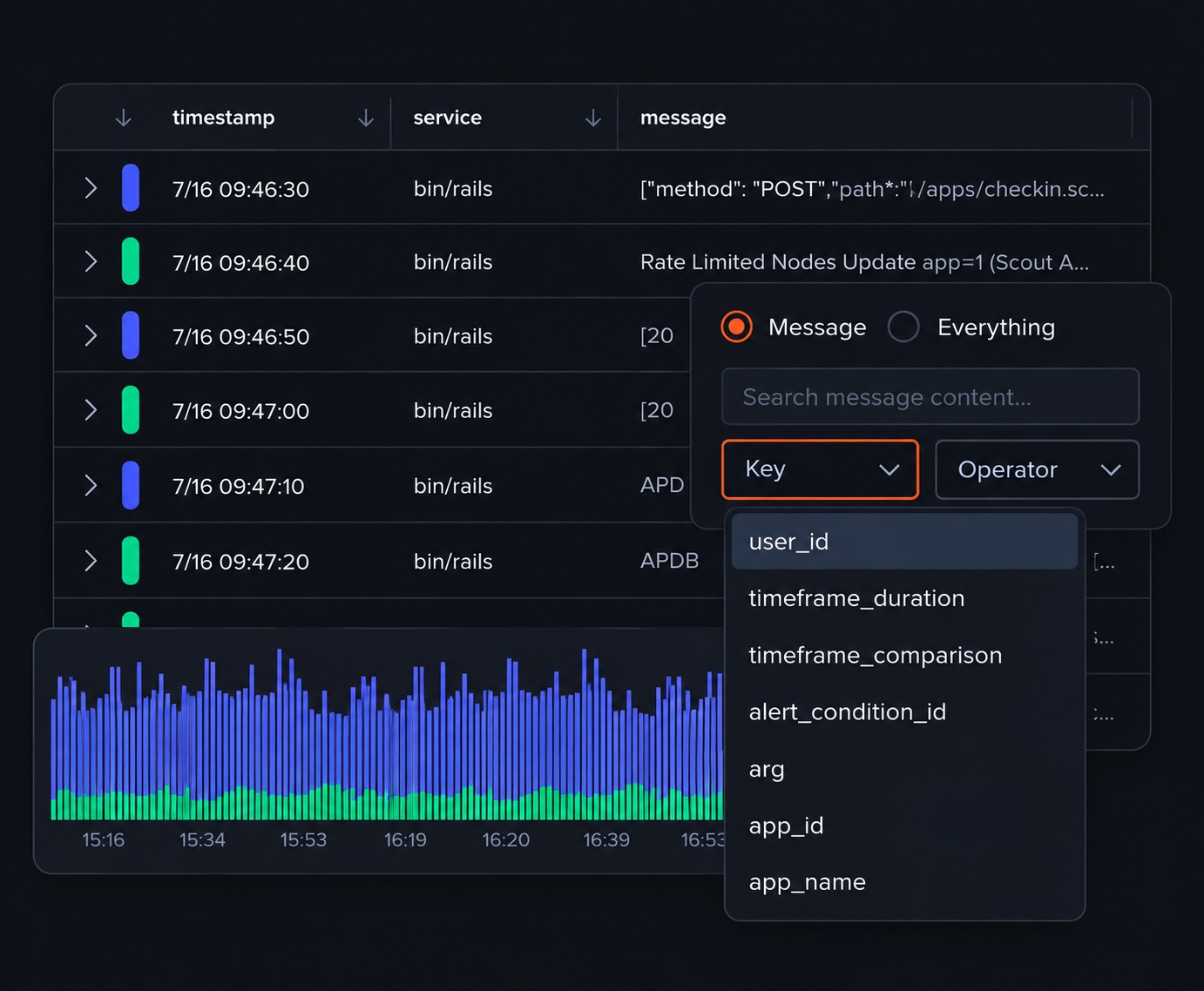Expand the 09:46:50 log row
The image size is (1204, 991).
click(x=91, y=335)
